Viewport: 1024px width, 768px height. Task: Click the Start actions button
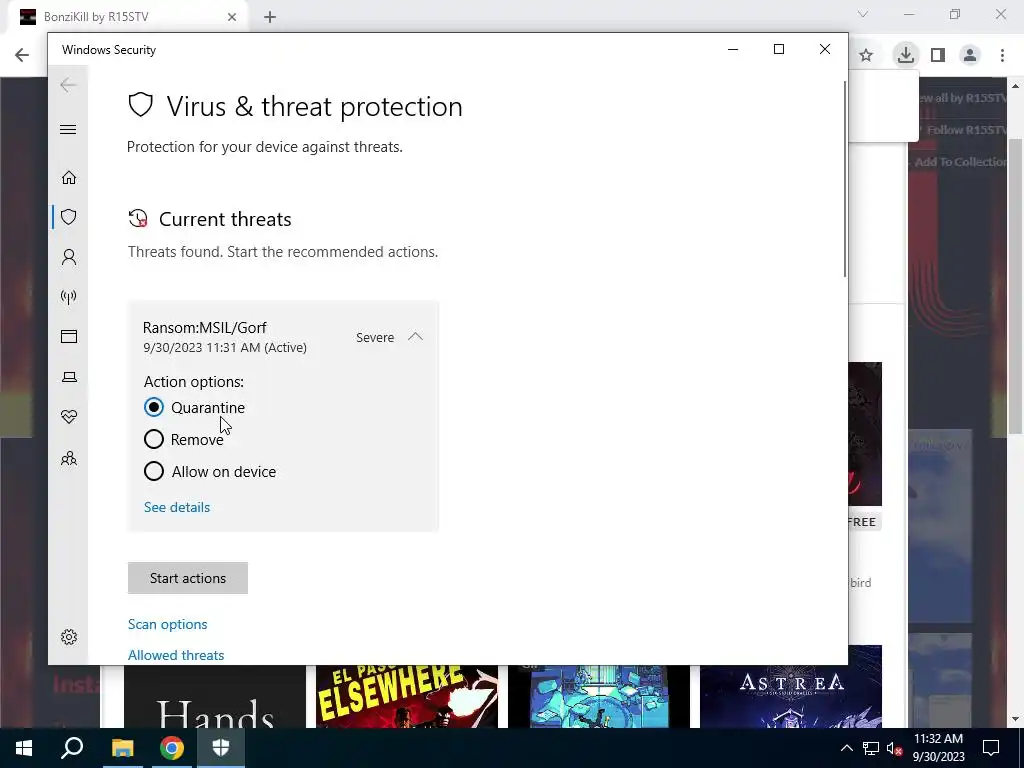click(x=188, y=578)
